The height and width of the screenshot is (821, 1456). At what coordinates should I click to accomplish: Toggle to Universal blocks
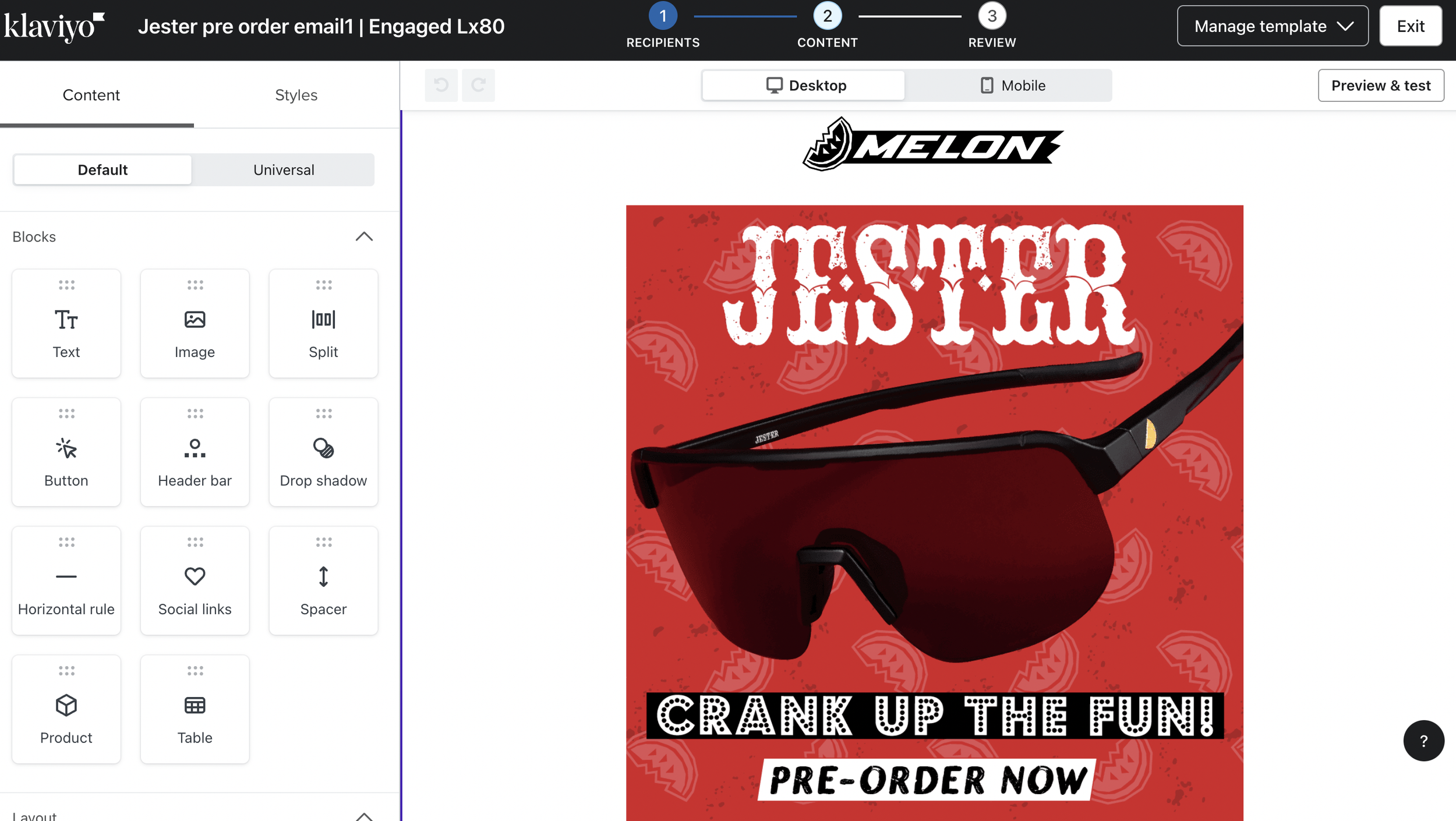click(284, 170)
